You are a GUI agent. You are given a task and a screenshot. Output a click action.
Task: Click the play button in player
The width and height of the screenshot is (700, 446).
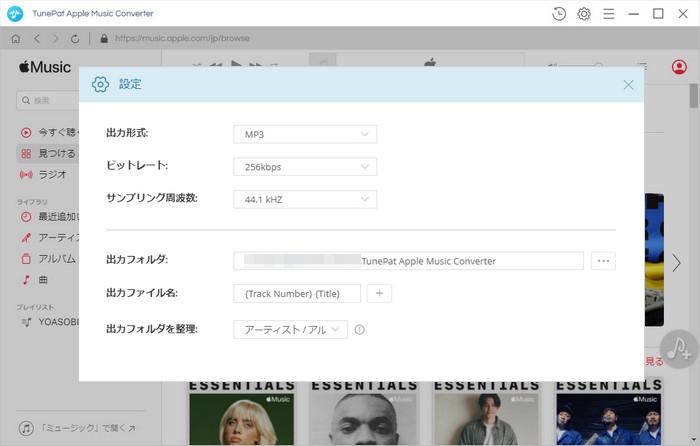tap(236, 63)
